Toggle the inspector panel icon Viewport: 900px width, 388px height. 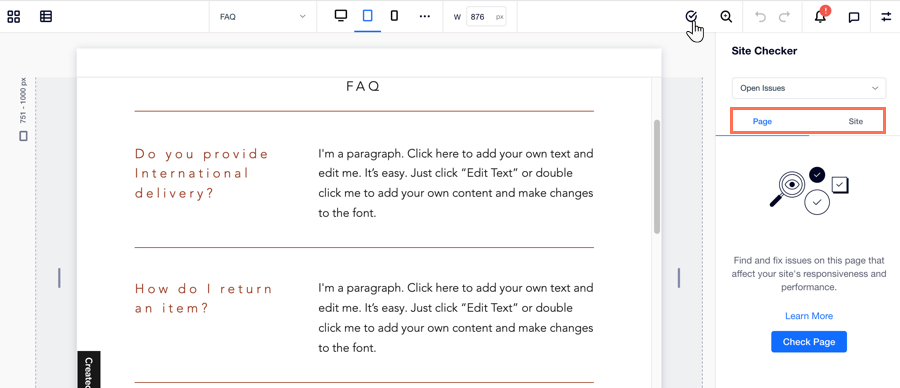coord(886,17)
